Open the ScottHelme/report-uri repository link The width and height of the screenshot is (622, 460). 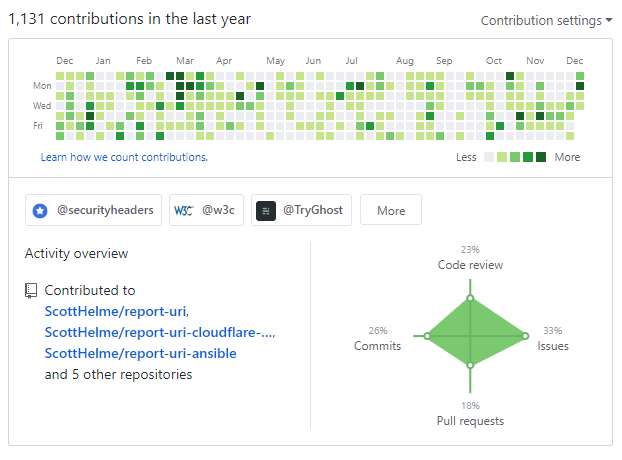pyautogui.click(x=116, y=311)
